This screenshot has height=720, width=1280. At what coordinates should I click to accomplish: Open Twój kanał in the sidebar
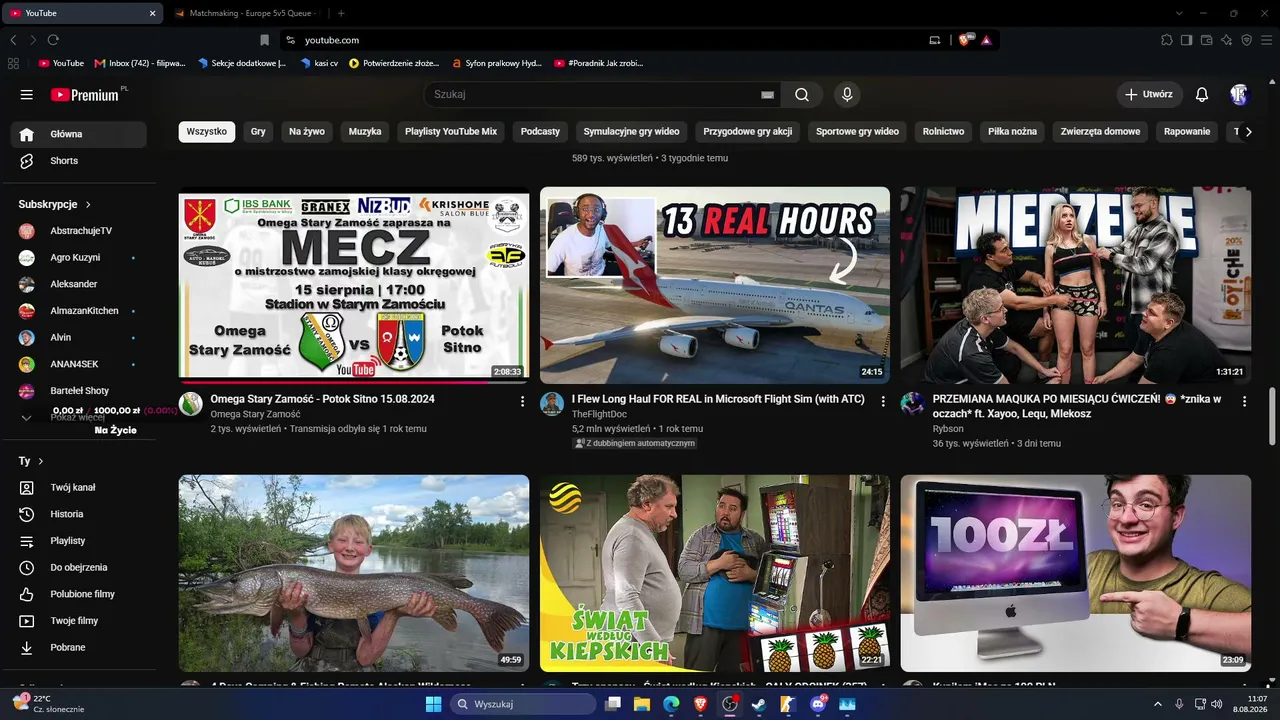[78, 487]
